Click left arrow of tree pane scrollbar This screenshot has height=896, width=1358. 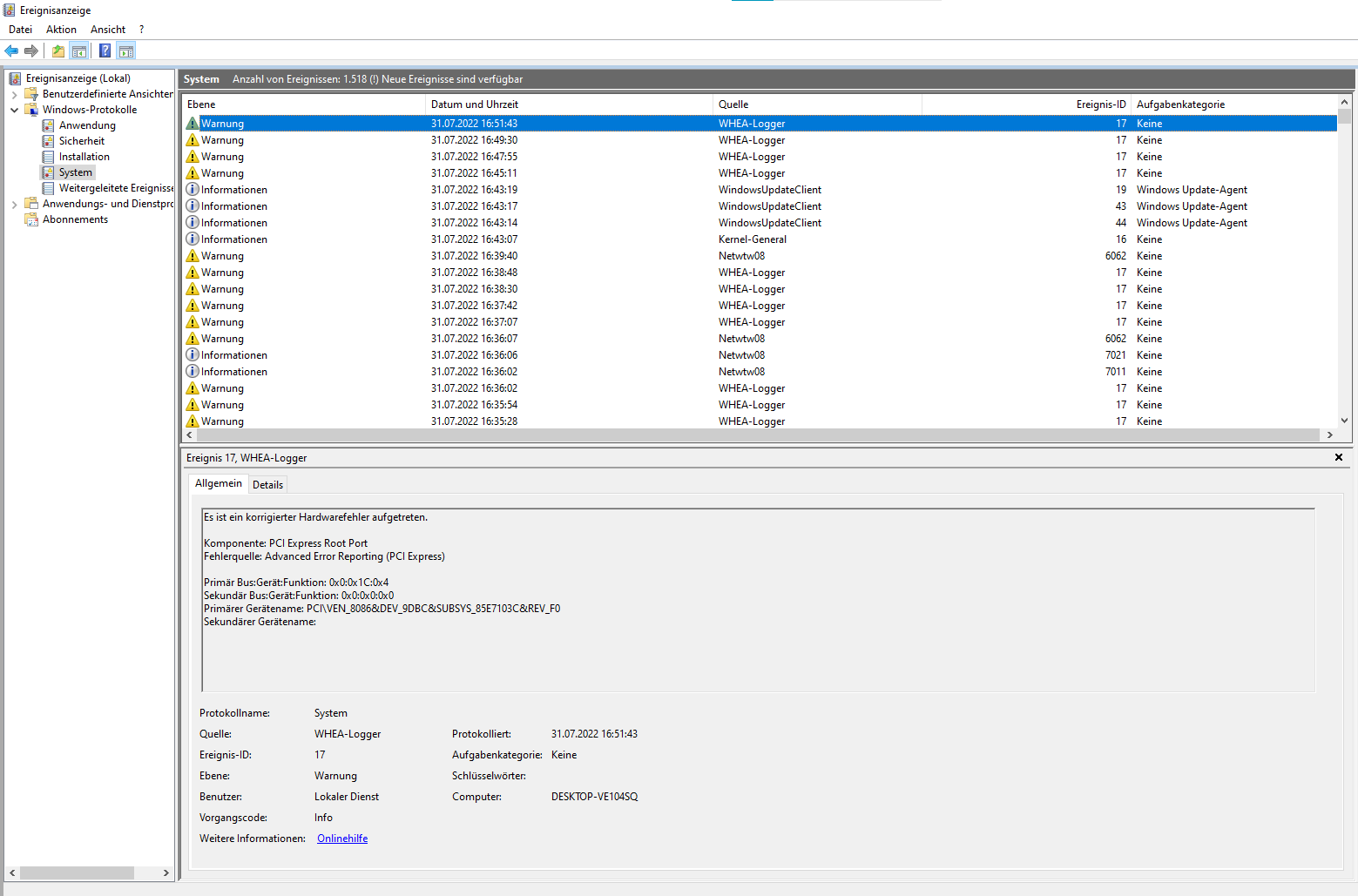pos(12,872)
